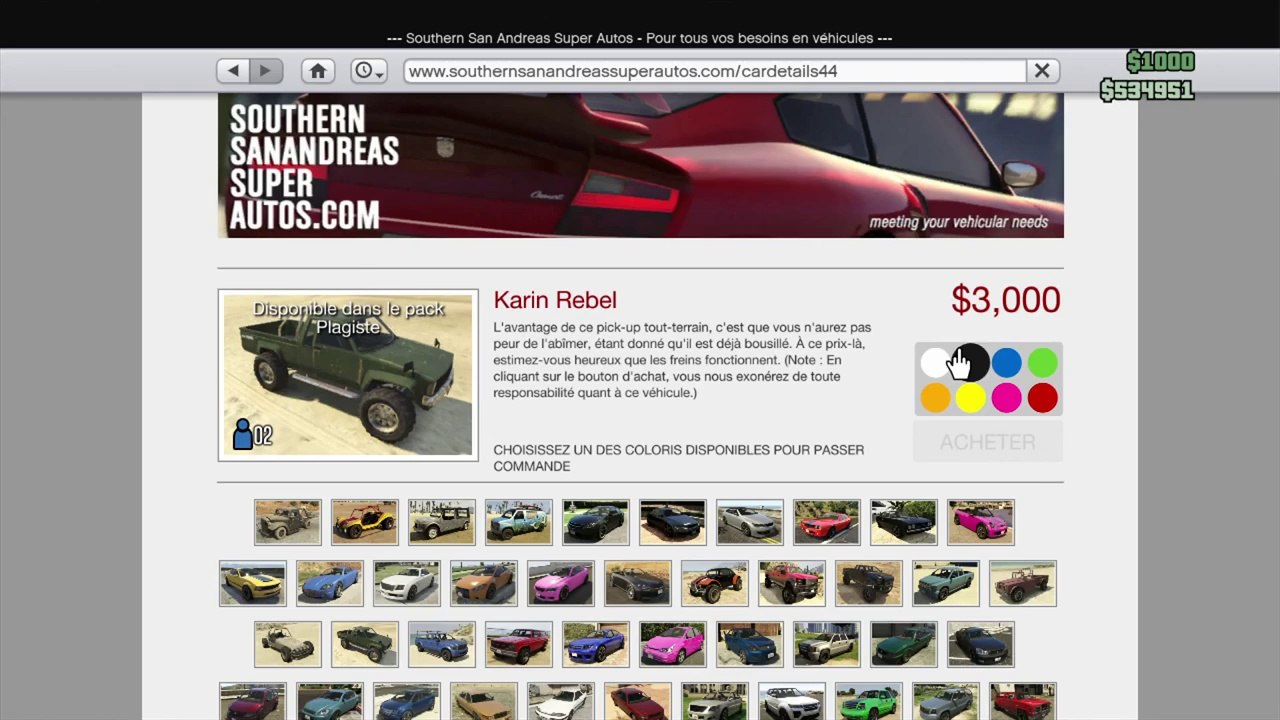Open the red muscle car thumbnail
Viewport: 1280px width, 720px height.
pos(827,522)
